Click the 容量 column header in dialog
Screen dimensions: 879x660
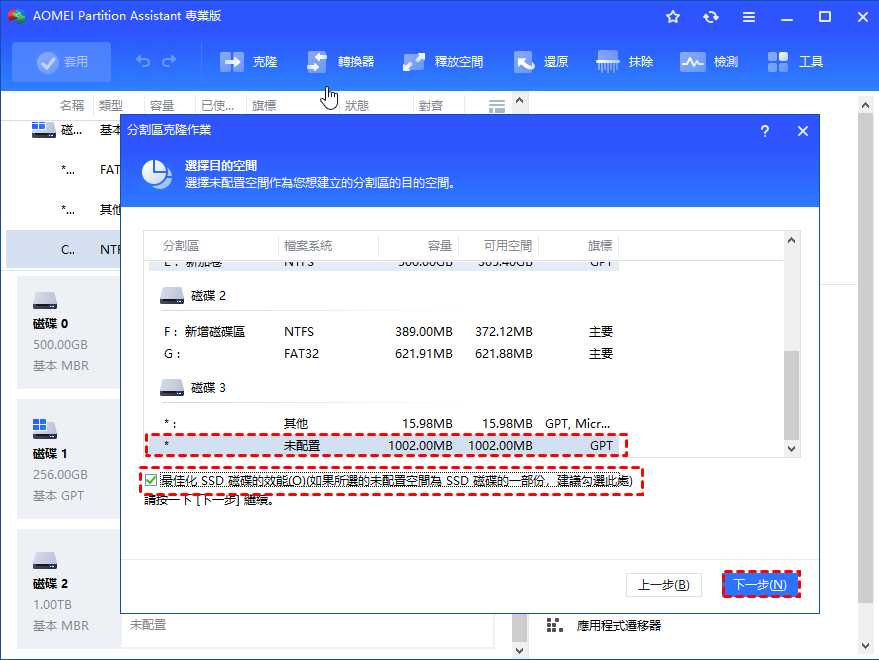coord(440,246)
